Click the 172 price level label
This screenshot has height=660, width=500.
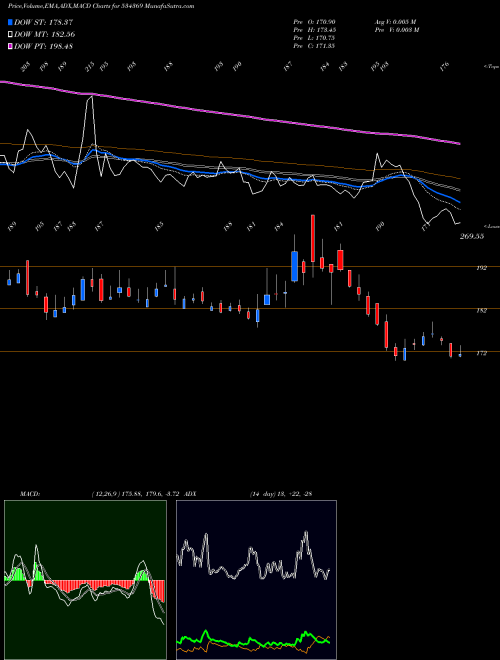point(481,354)
